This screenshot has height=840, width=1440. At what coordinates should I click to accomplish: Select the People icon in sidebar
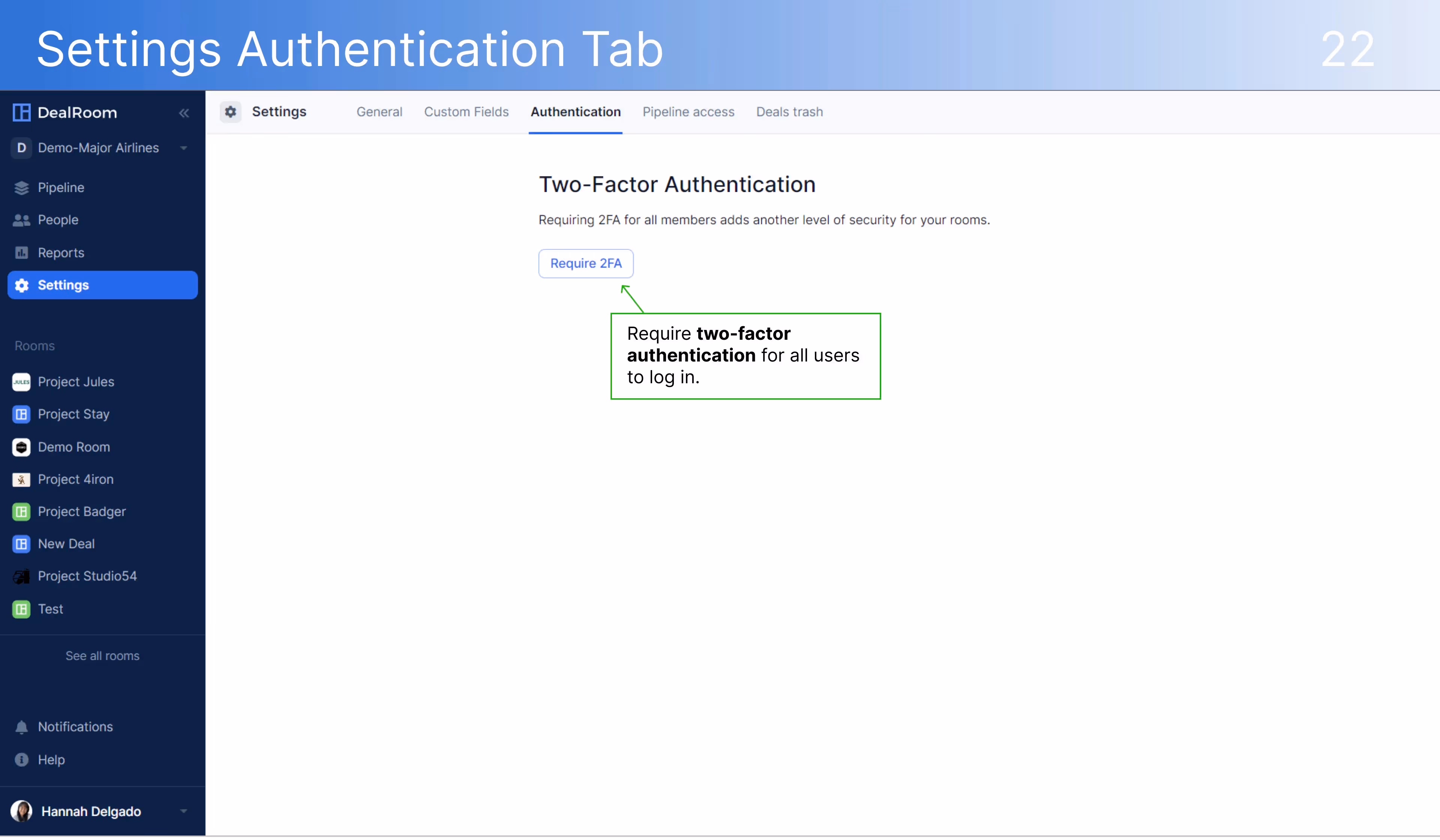click(x=22, y=220)
